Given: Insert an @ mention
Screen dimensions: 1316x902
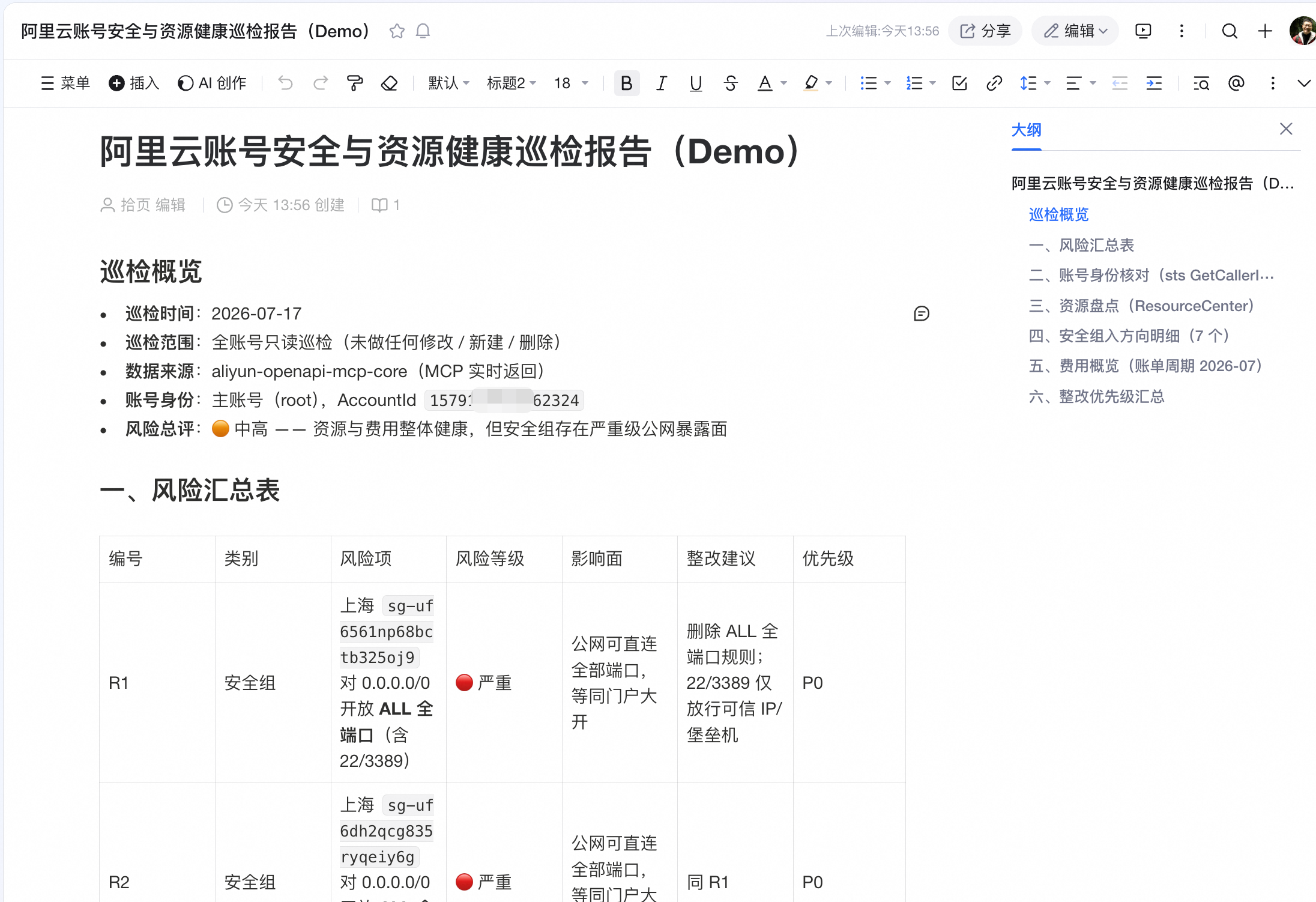Looking at the screenshot, I should [1236, 83].
